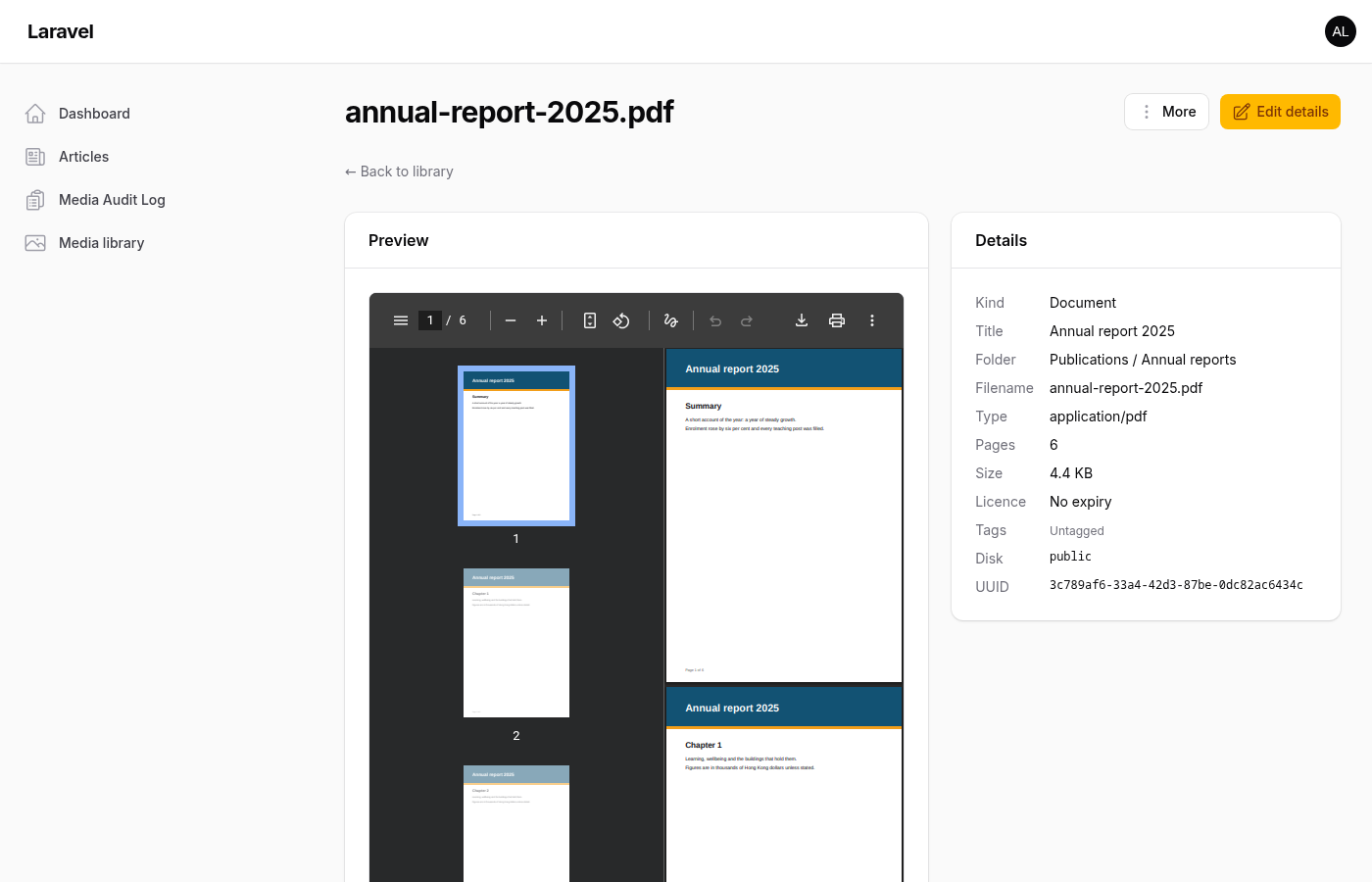
Task: Click the size value 4.4 KB
Action: (x=1071, y=473)
